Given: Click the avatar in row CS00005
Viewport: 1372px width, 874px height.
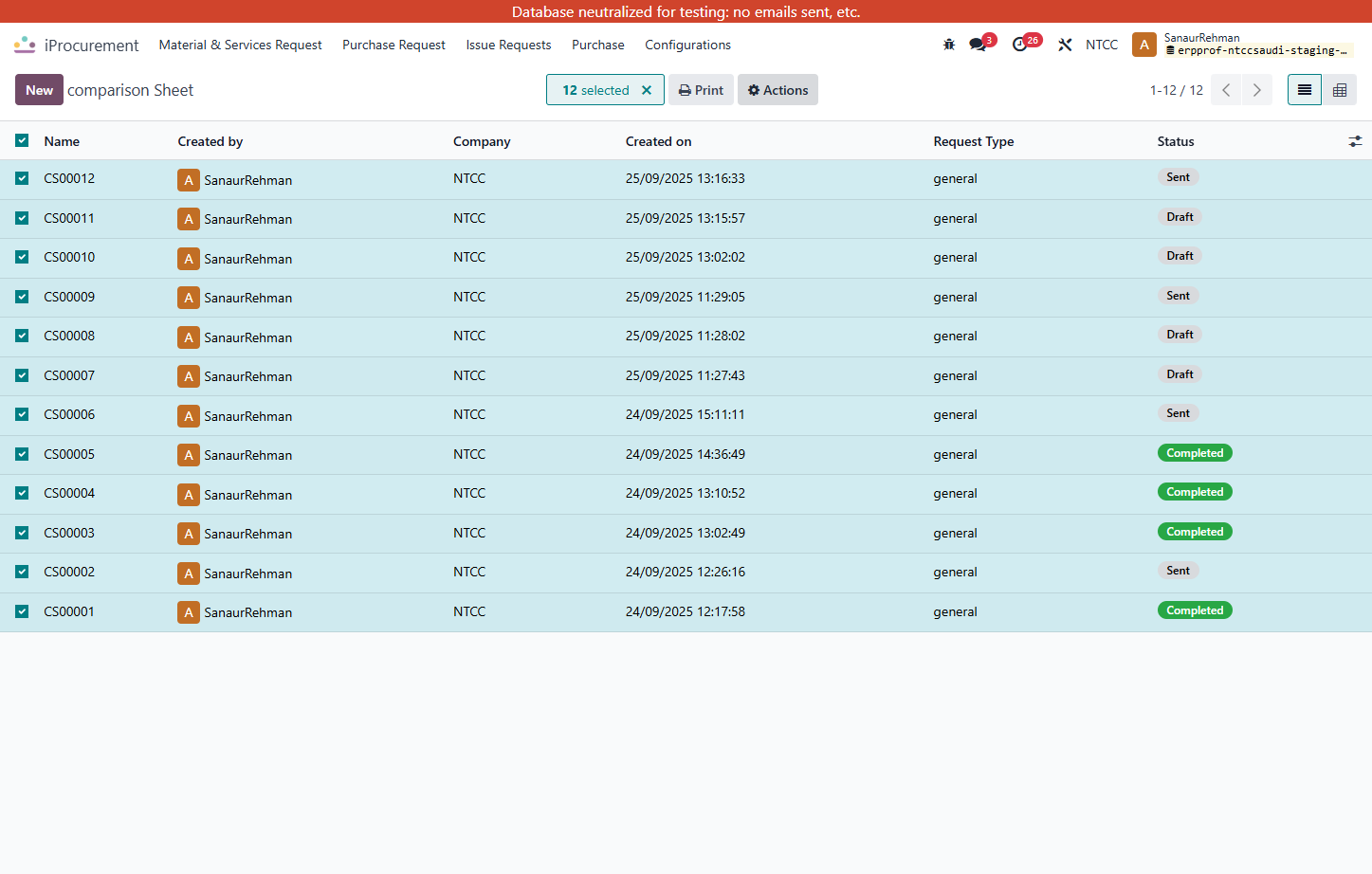Looking at the screenshot, I should [189, 455].
